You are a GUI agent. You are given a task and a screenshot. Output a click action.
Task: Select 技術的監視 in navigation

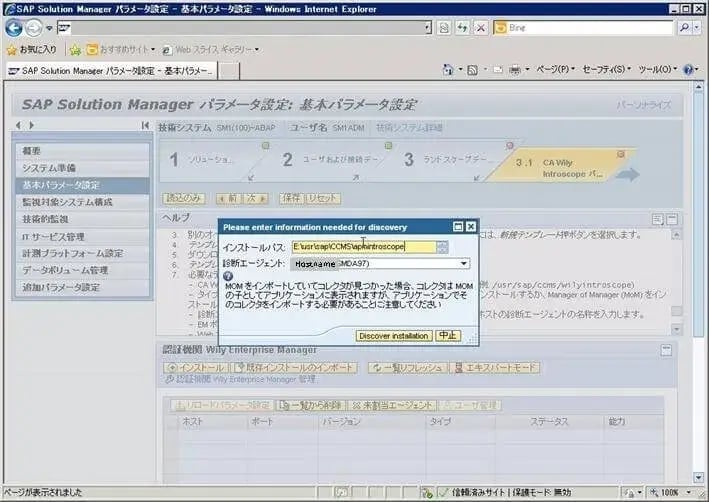pos(82,219)
